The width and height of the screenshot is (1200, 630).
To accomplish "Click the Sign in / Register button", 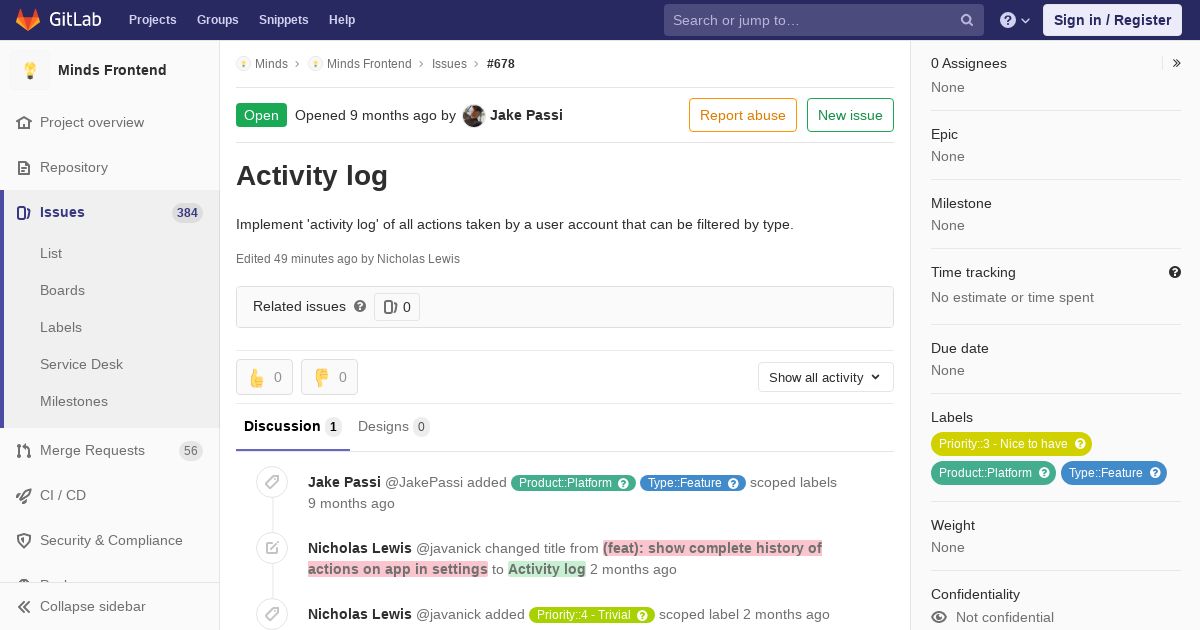I will click(1112, 20).
